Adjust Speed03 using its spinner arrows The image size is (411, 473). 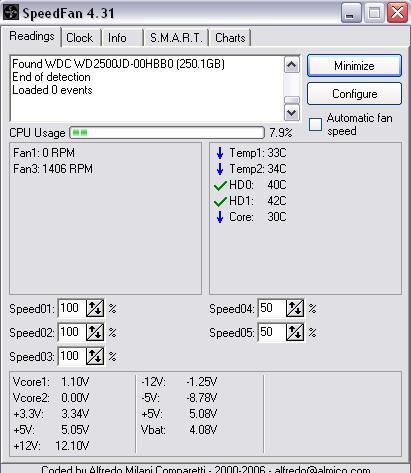coord(95,356)
